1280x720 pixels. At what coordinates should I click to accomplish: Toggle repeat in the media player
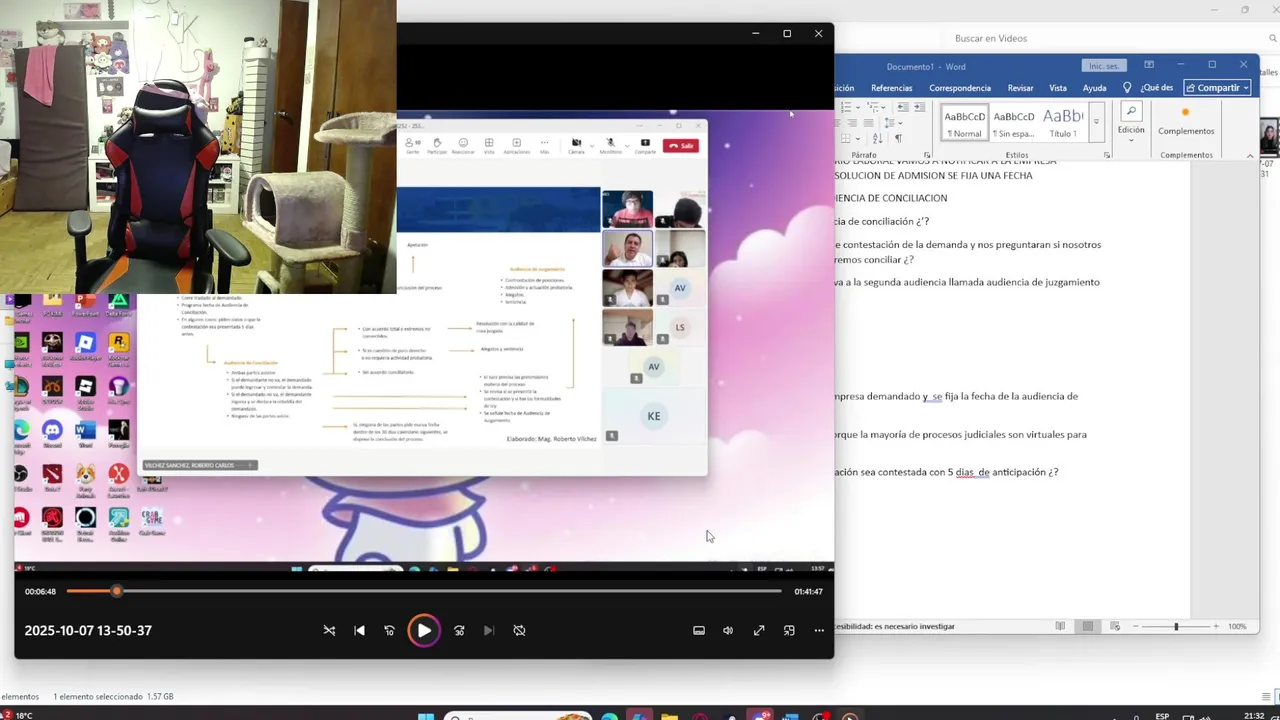pyautogui.click(x=519, y=631)
